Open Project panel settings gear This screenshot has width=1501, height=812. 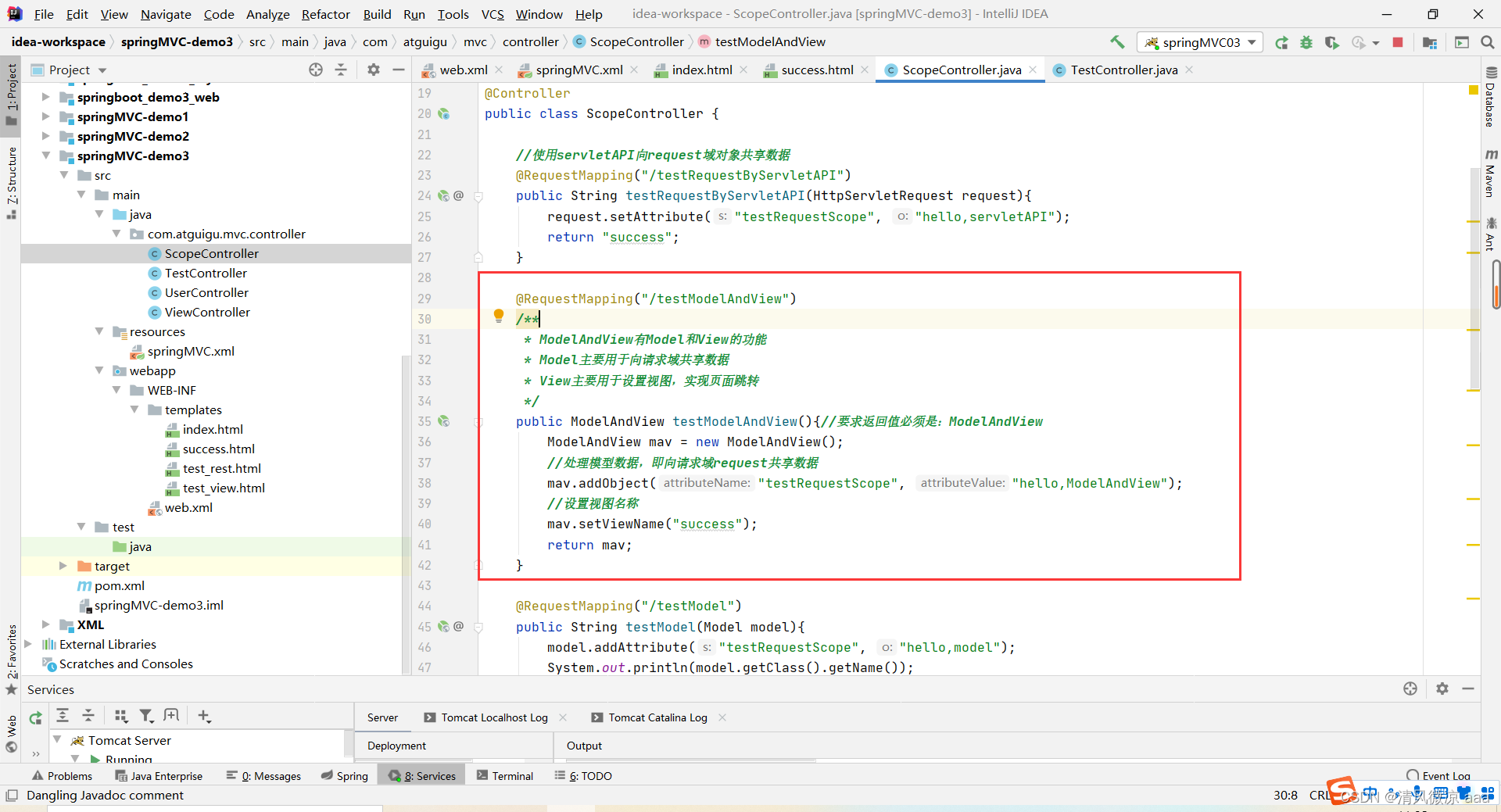tap(374, 70)
